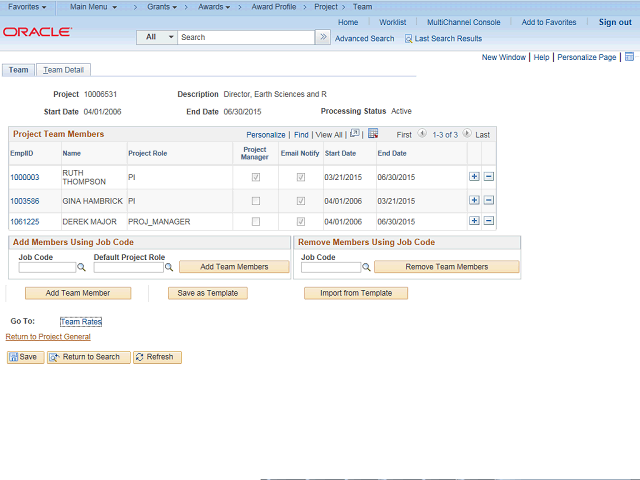Toggle Email Notify for RUTH THOMPSON
Image resolution: width=640 pixels, height=480 pixels.
(301, 177)
